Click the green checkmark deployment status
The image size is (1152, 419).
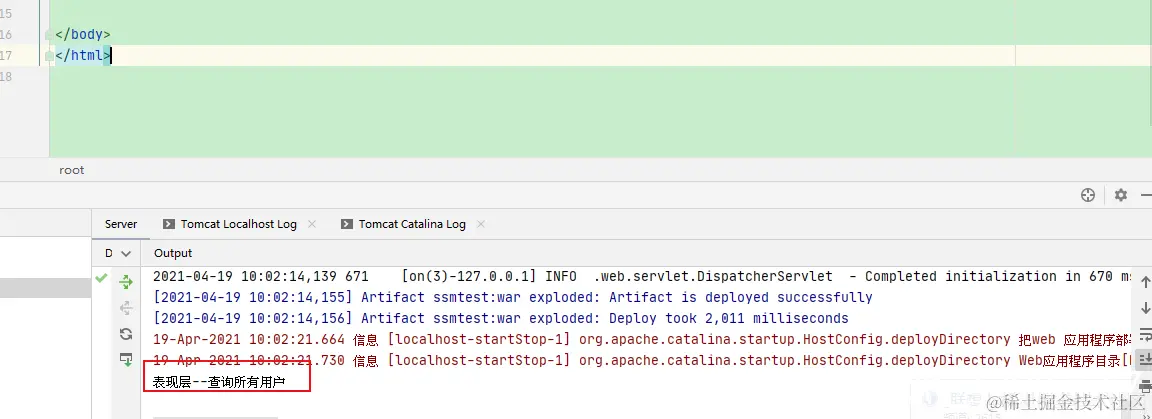pos(101,278)
